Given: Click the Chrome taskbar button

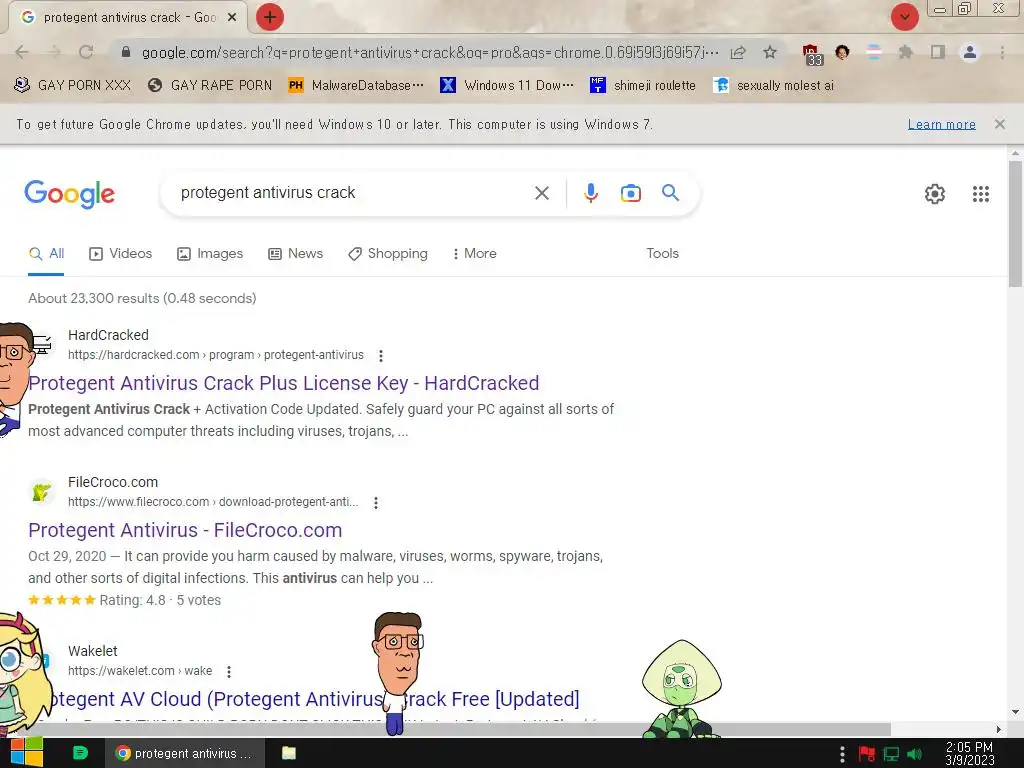Looking at the screenshot, I should 184,753.
